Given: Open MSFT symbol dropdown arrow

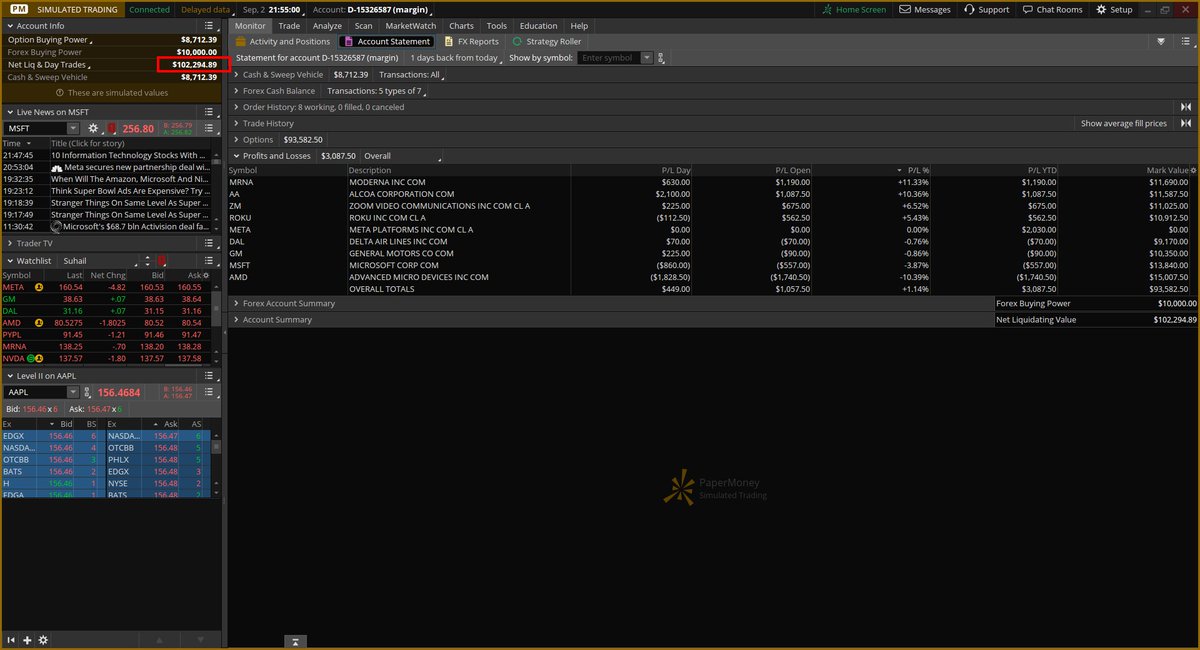Looking at the screenshot, I should pos(73,128).
